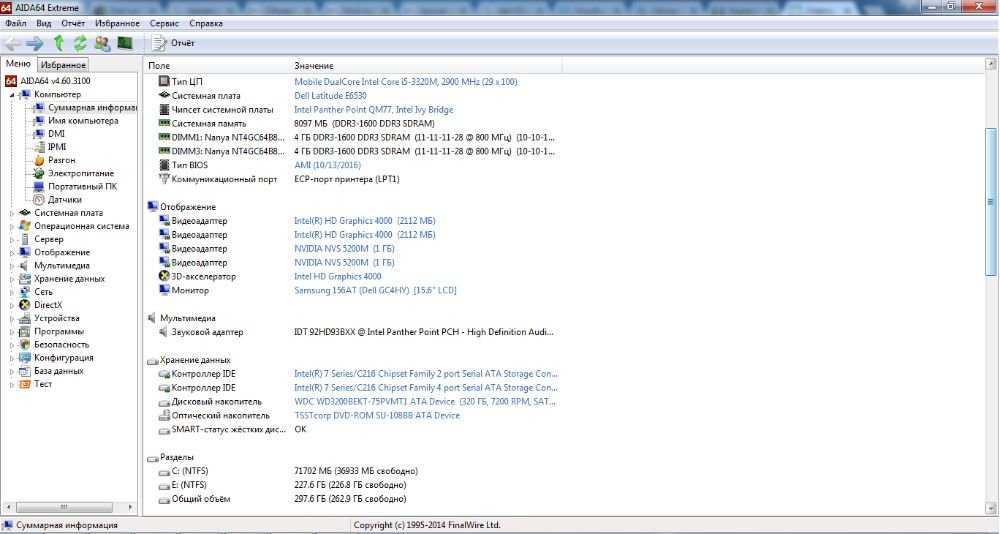Open the Mobile DualCore Intel Core i5-3320M link
Screen dimensions: 1000x534
[406, 82]
